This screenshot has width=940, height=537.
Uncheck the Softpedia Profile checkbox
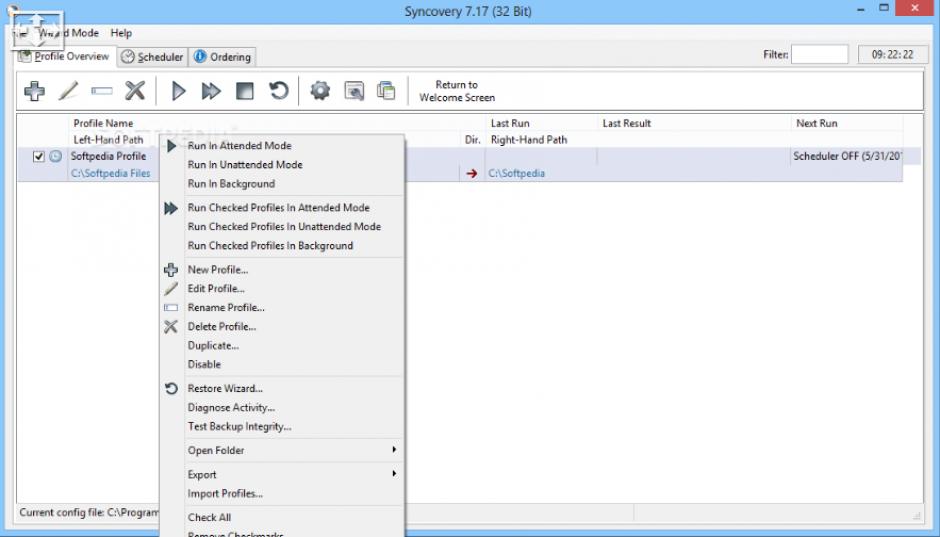39,156
